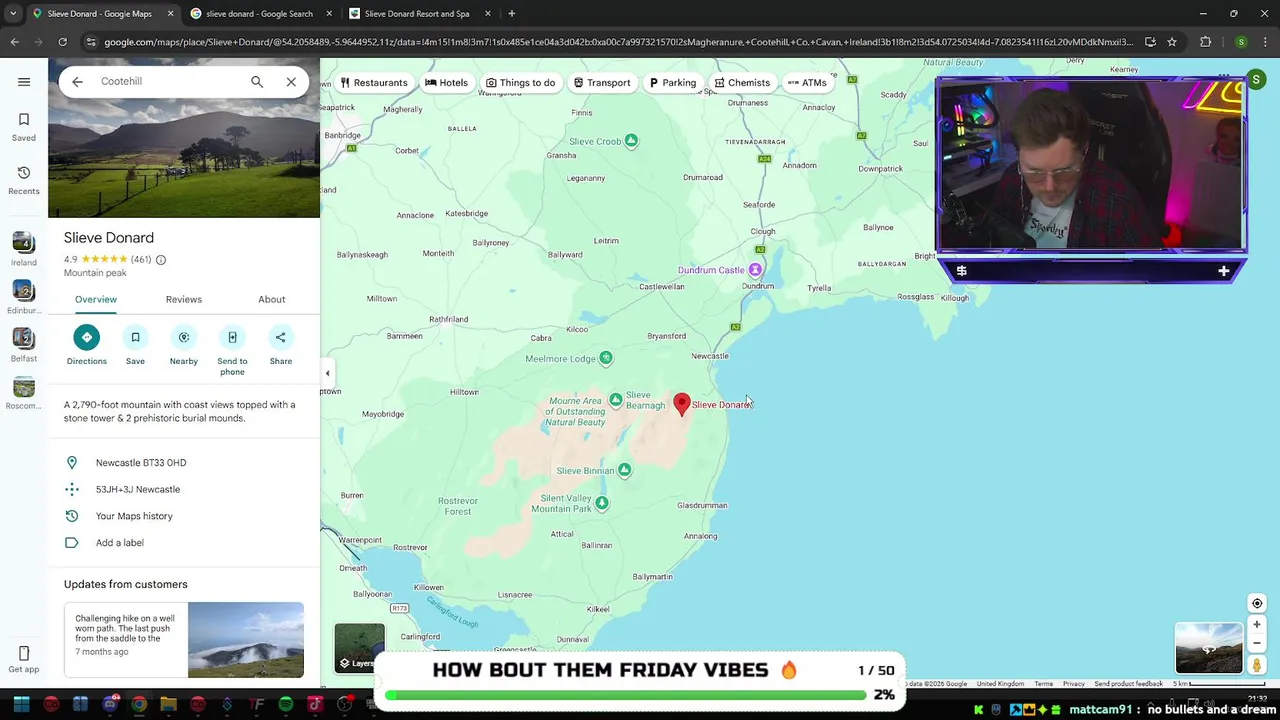This screenshot has width=1280, height=720.
Task: Select Silent Valley Mountain Park marker
Action: click(602, 503)
